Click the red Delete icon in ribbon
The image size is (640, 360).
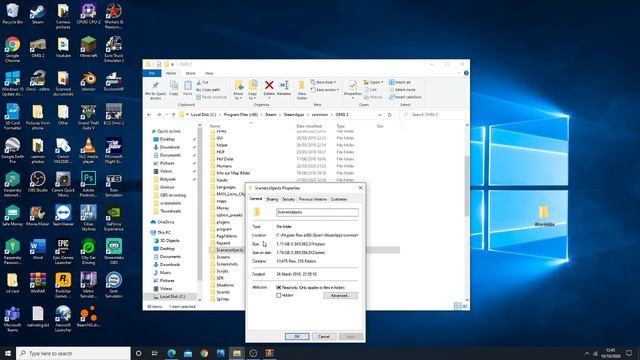pos(269,88)
